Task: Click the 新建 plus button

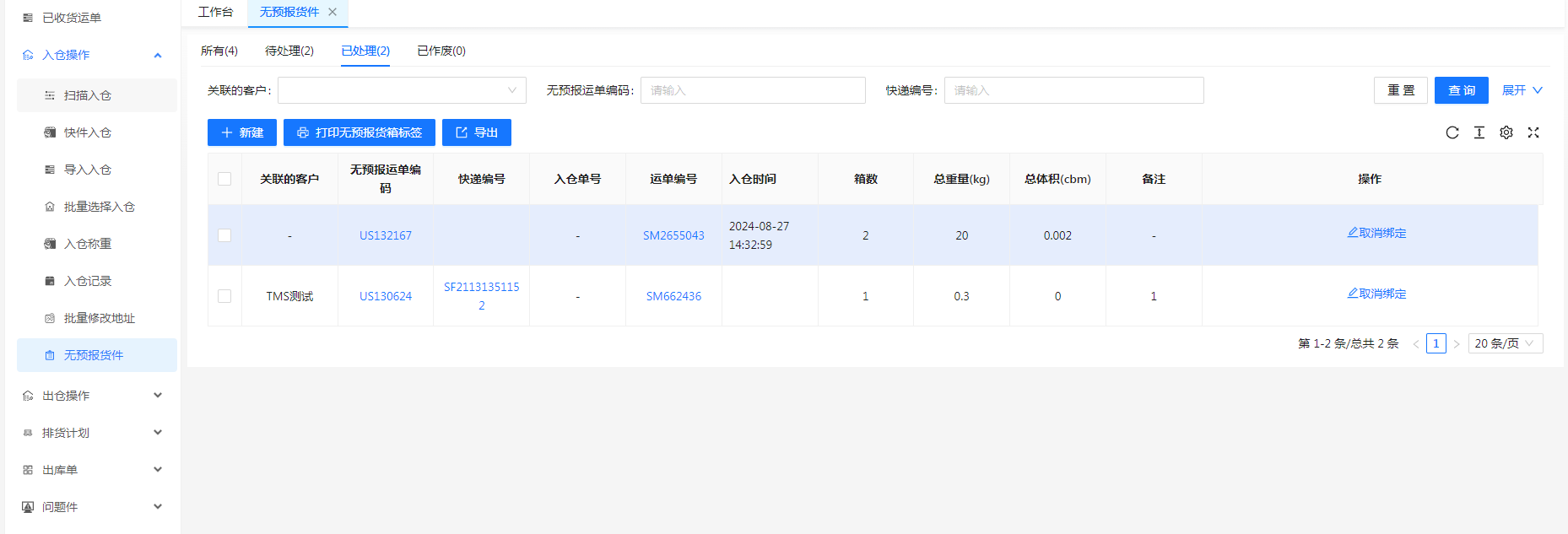Action: (241, 132)
